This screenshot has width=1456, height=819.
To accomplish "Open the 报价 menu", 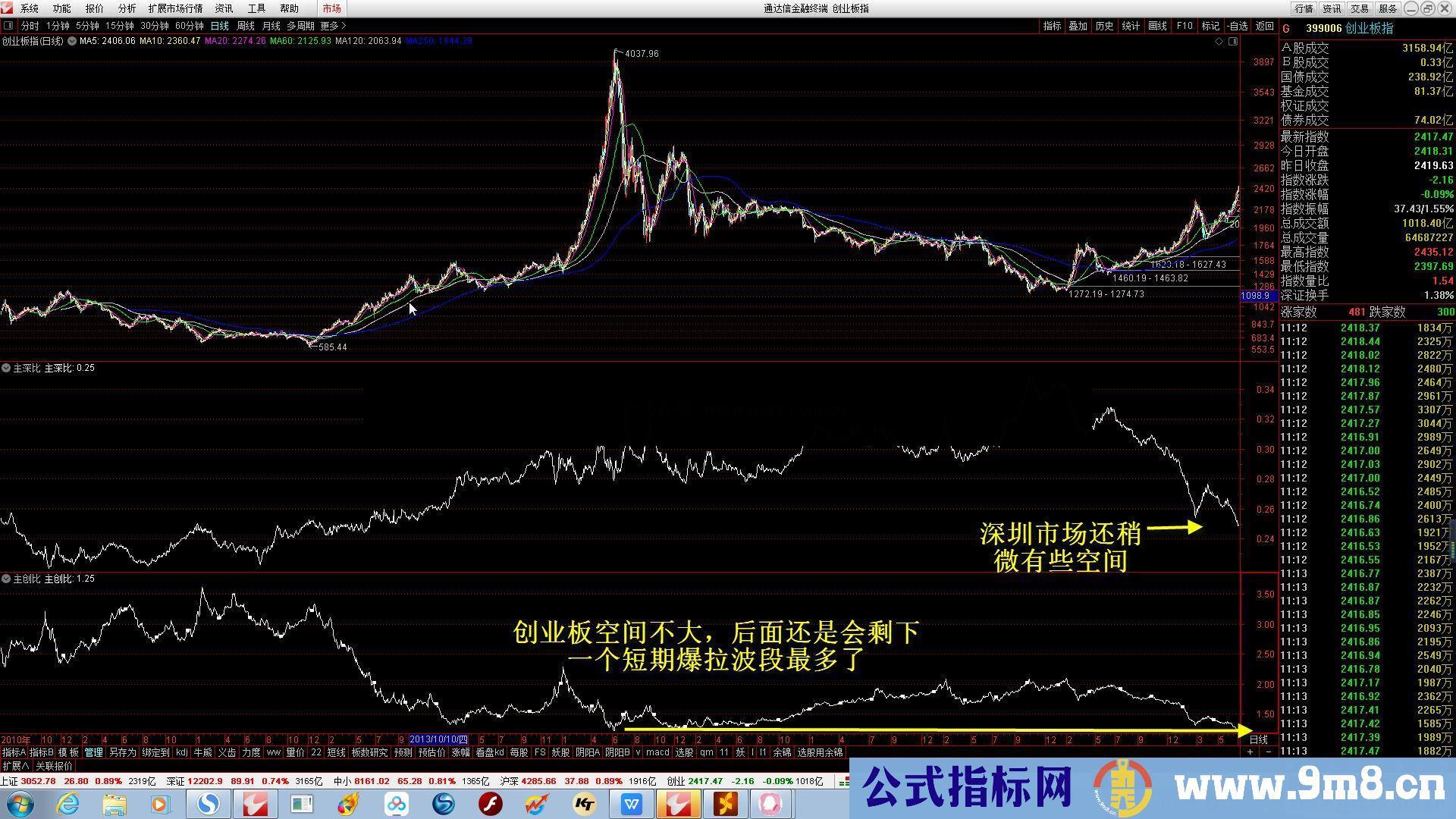I will [x=95, y=8].
